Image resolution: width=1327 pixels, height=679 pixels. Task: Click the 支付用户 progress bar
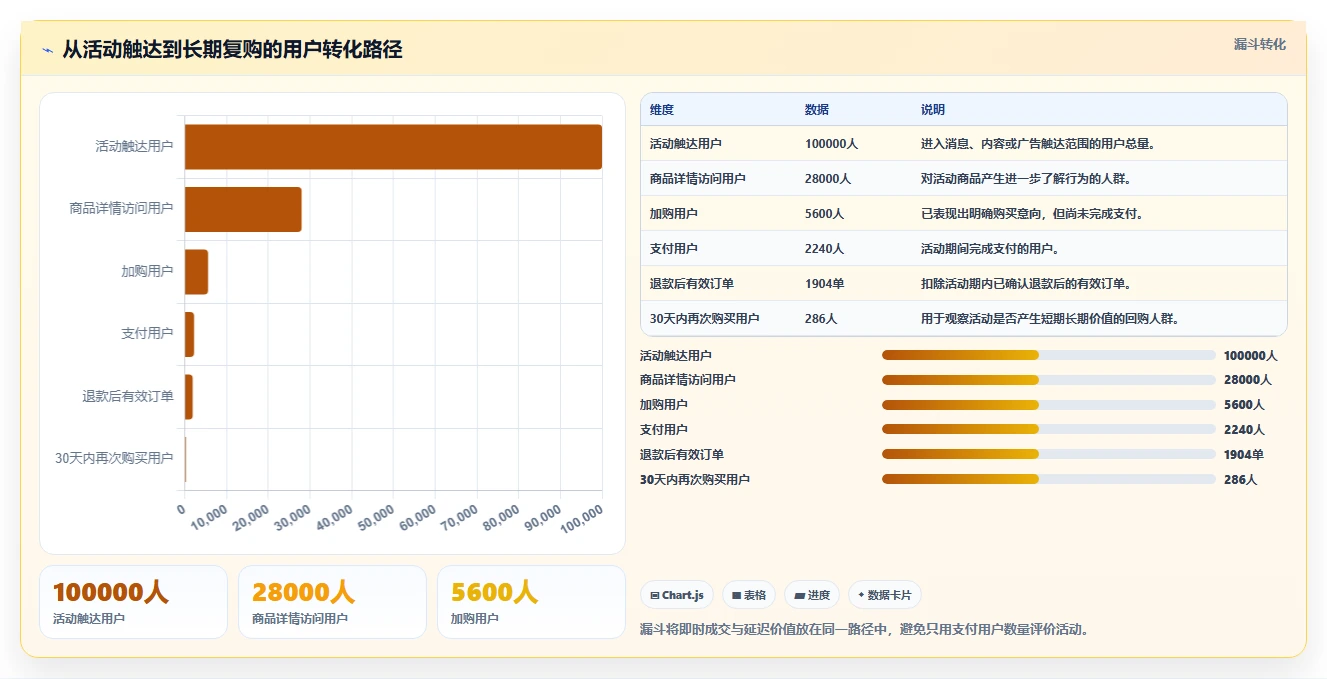(x=1049, y=430)
